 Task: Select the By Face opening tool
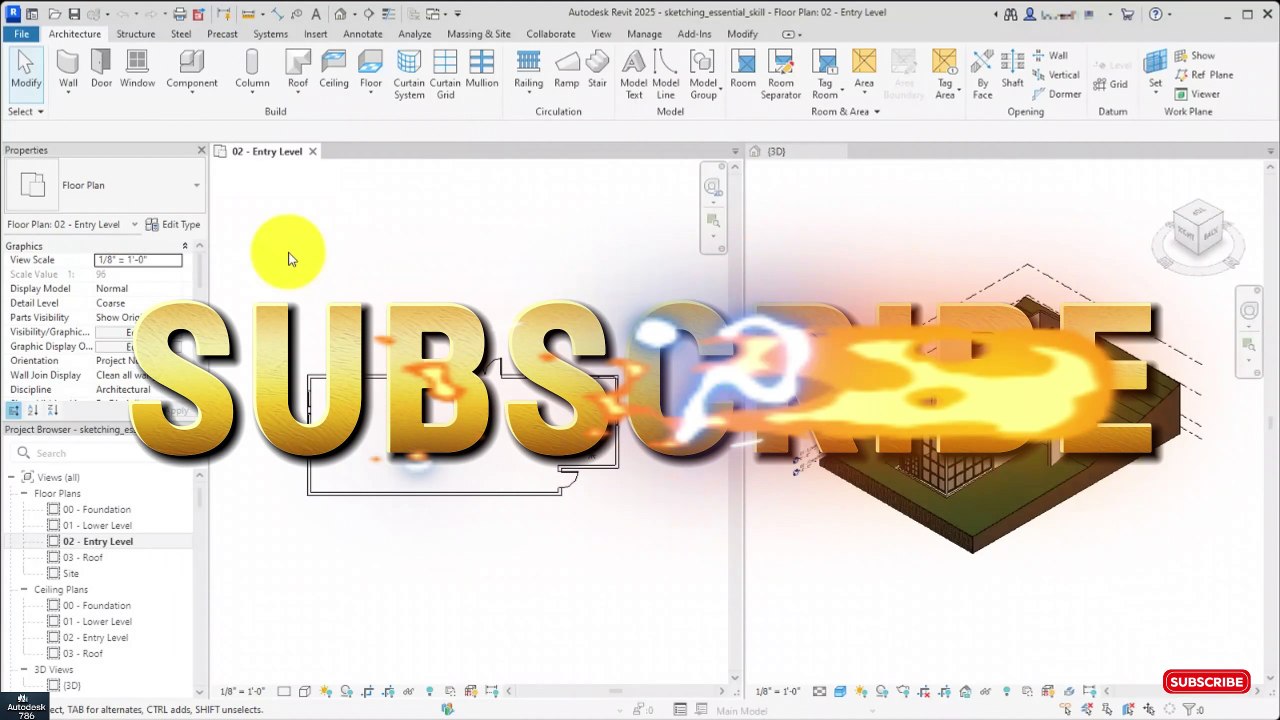(983, 75)
